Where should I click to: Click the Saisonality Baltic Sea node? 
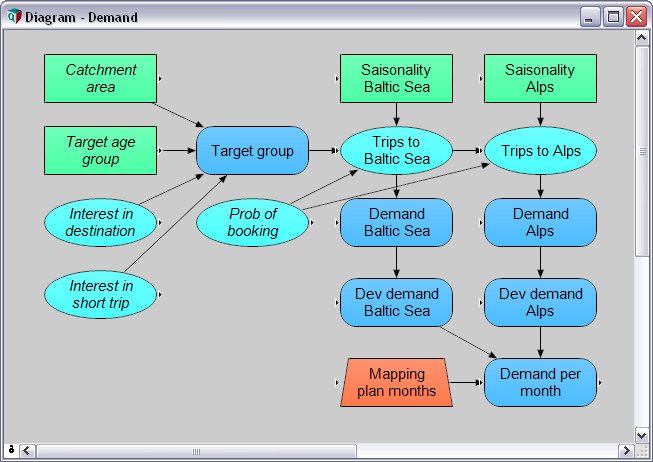pyautogui.click(x=396, y=79)
